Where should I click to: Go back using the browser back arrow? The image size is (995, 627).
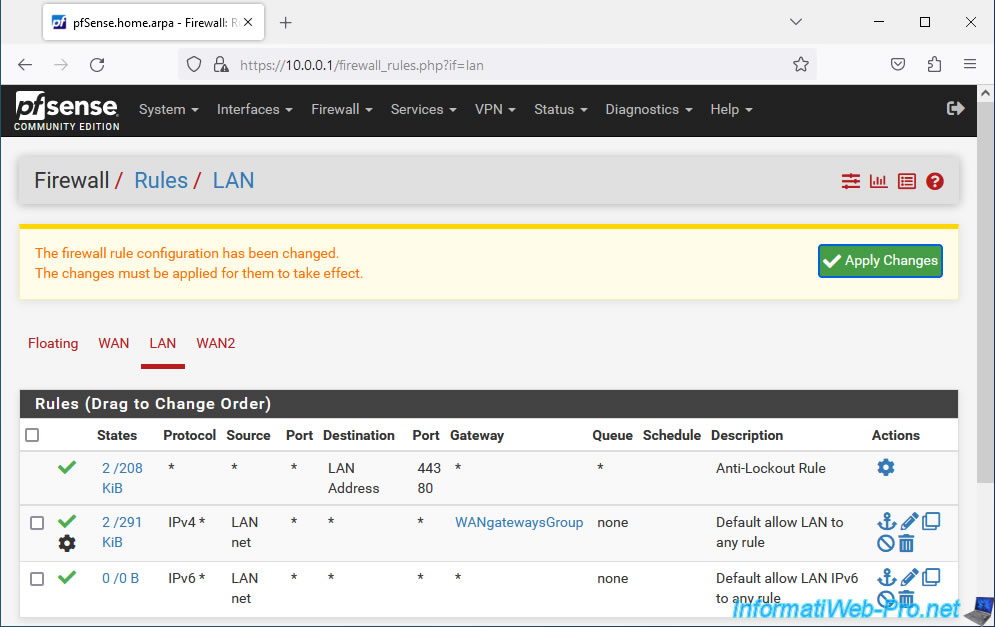point(25,65)
